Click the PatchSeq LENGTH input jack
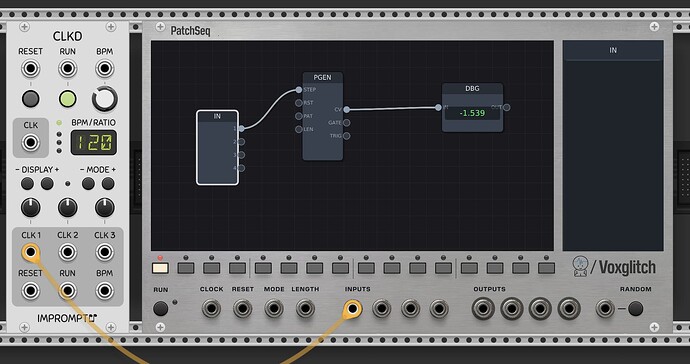 click(x=305, y=309)
